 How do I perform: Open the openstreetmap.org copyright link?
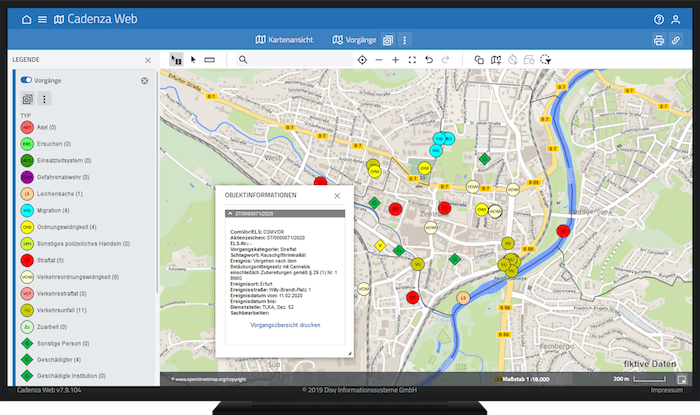click(x=210, y=379)
